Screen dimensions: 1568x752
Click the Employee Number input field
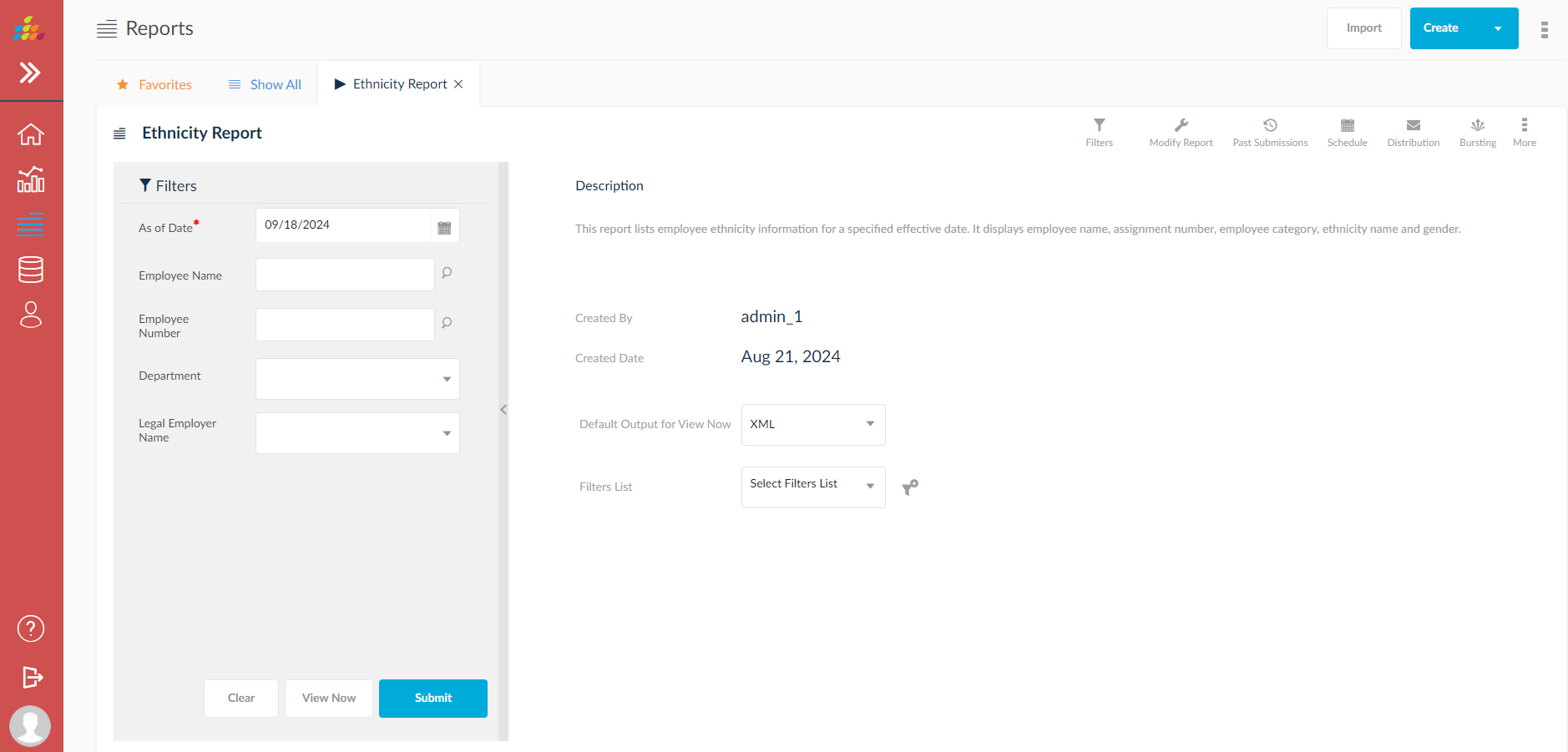[x=345, y=325]
